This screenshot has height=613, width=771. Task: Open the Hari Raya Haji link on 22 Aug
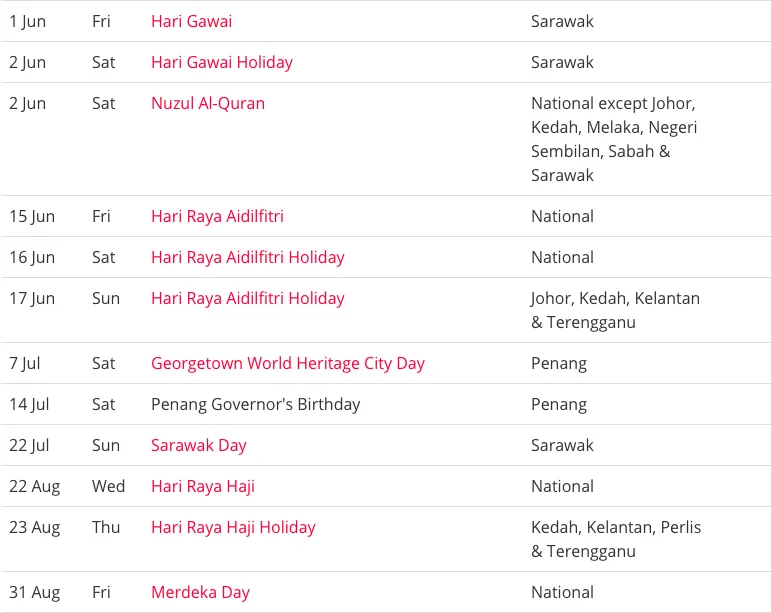pyautogui.click(x=203, y=486)
